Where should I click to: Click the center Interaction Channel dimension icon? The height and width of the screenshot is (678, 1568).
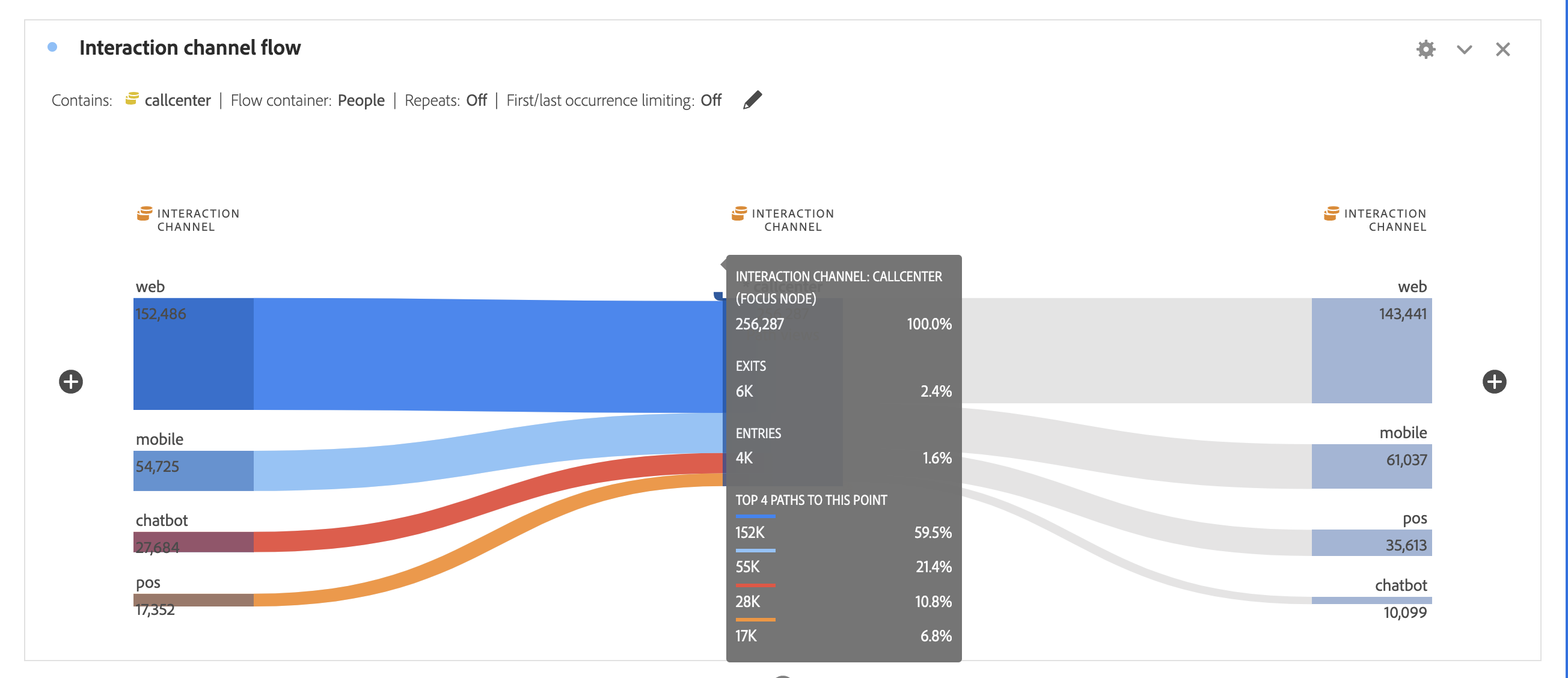click(739, 213)
